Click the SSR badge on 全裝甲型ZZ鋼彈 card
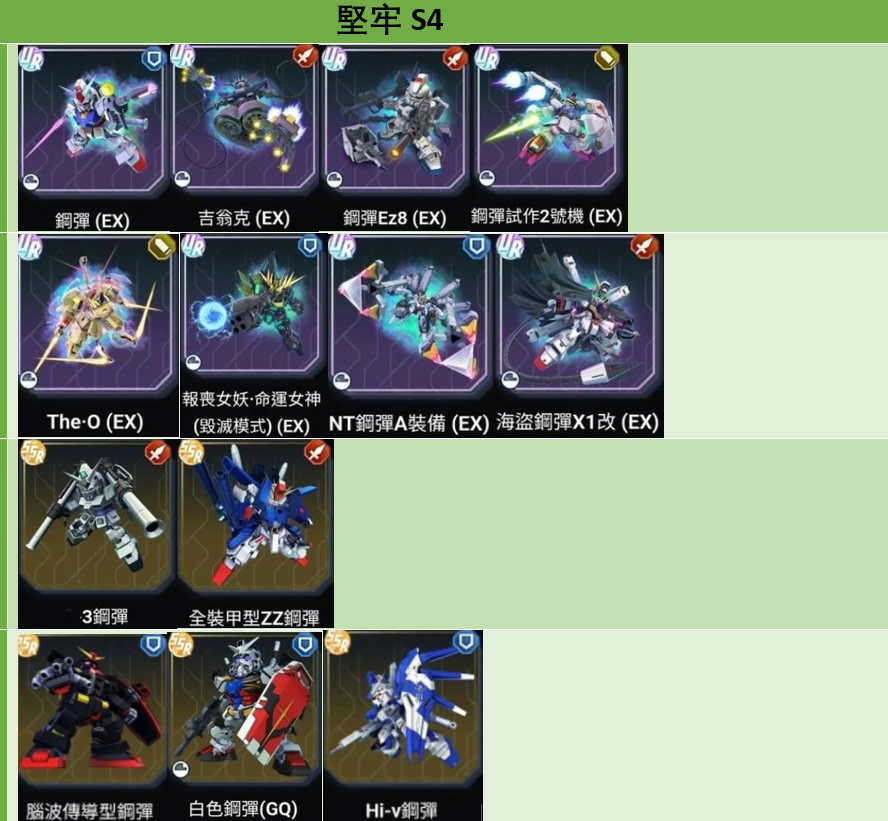This screenshot has width=888, height=821. pyautogui.click(x=191, y=452)
